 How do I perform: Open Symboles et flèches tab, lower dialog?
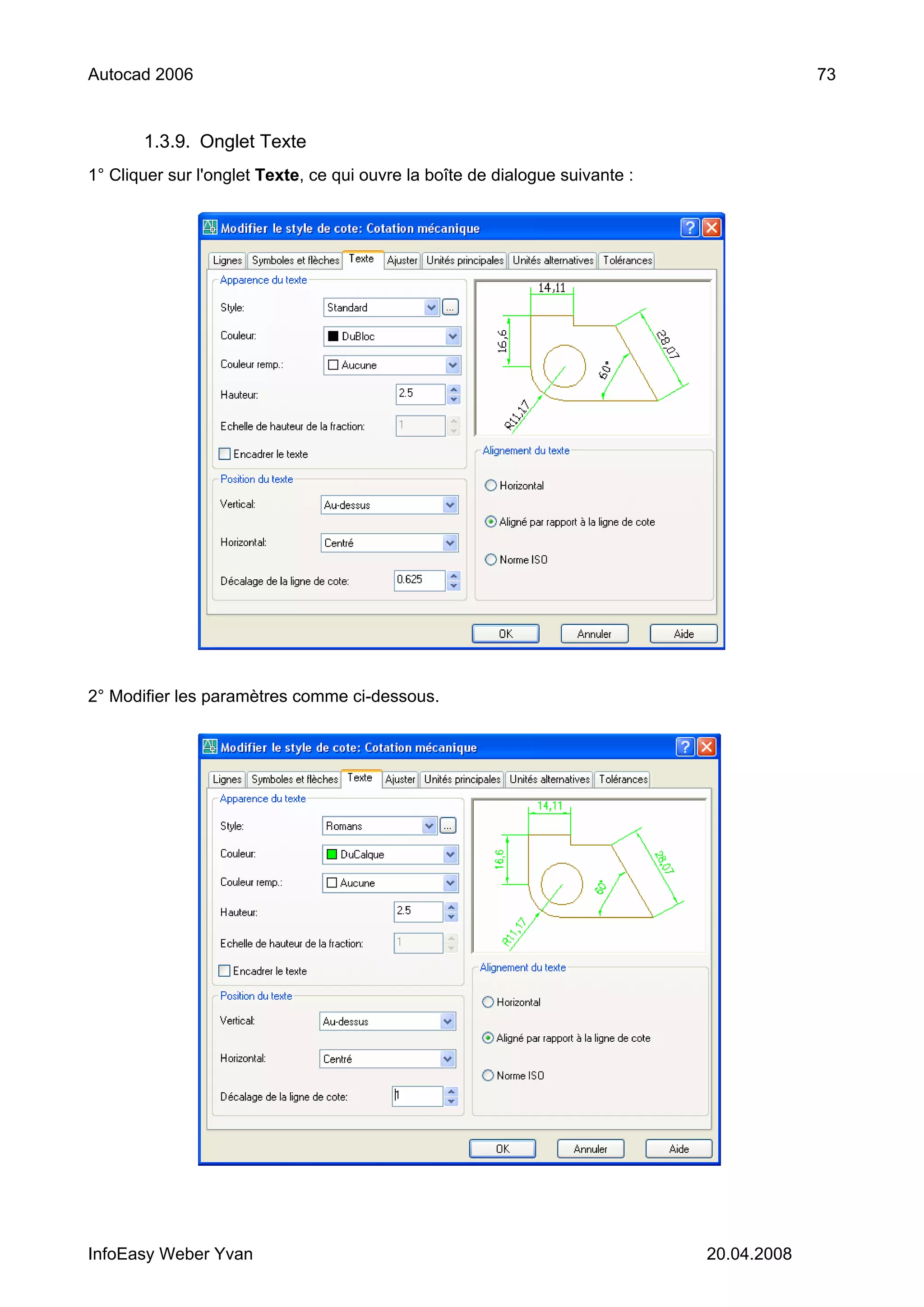click(x=294, y=779)
